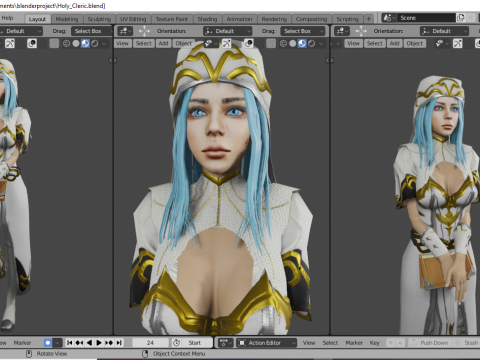Toggle gizmo display in middle viewport
This screenshot has height=360, width=480.
[227, 43]
